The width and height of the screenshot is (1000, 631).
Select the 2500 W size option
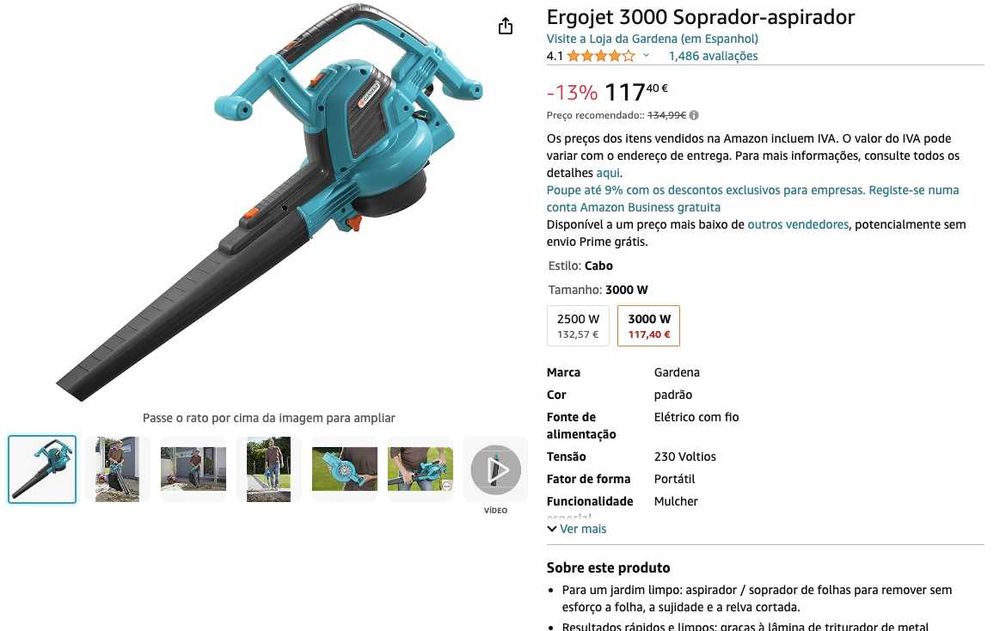coord(578,326)
